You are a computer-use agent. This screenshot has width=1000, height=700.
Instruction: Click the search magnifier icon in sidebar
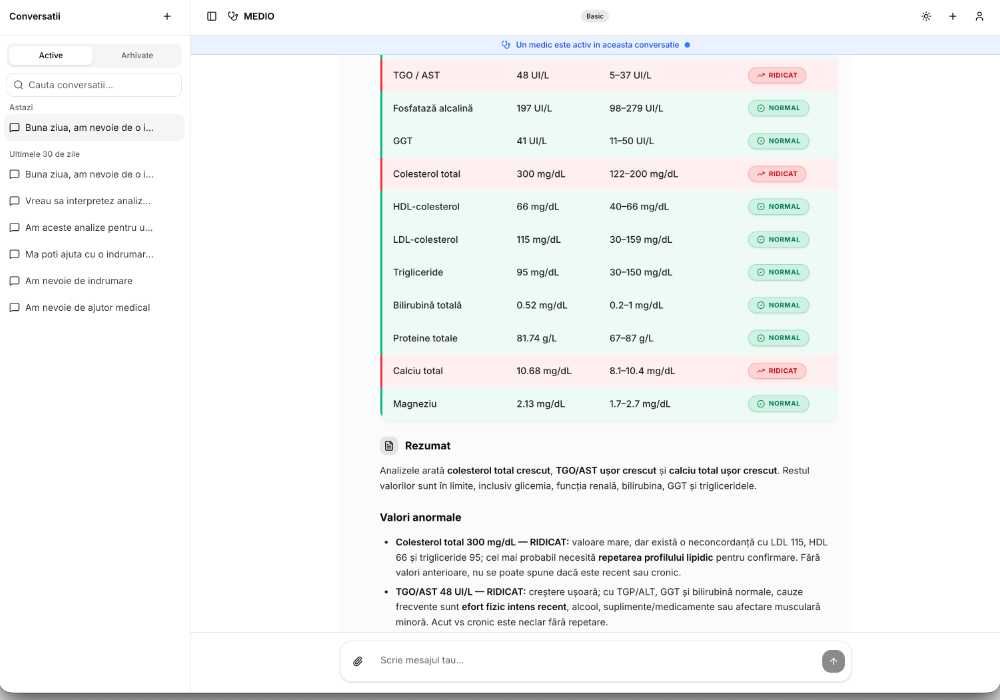[18, 85]
